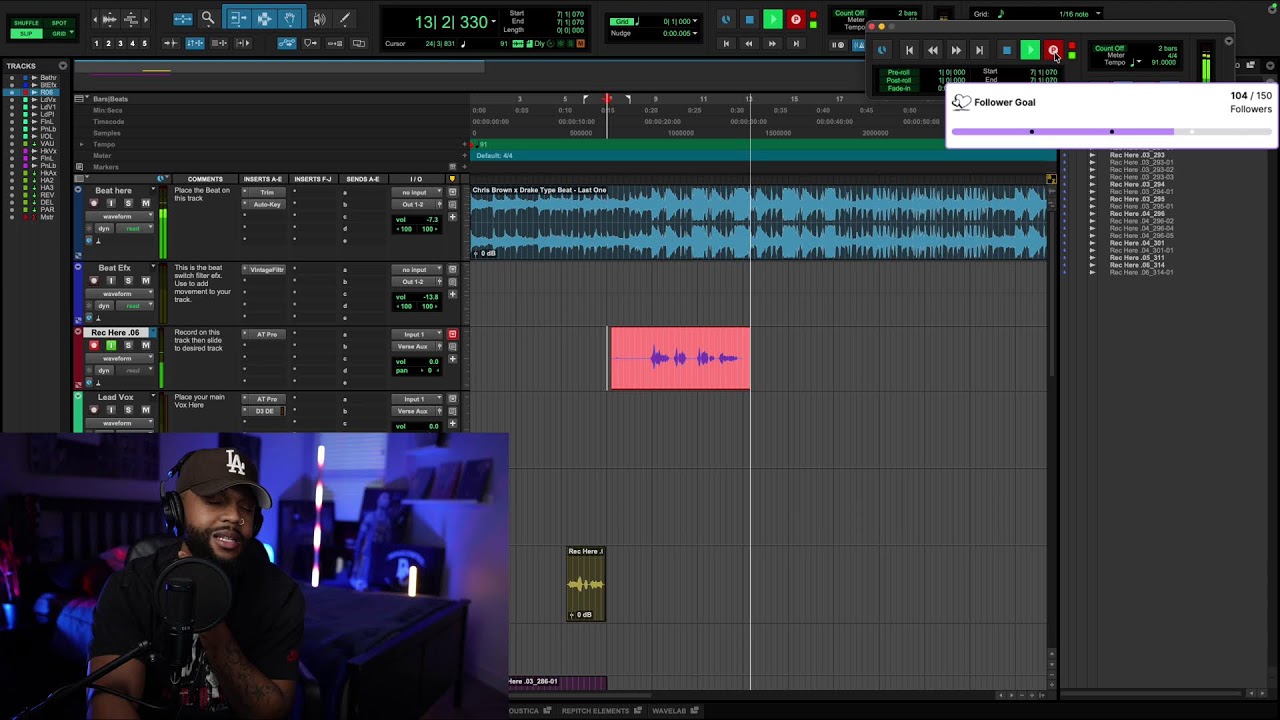Image resolution: width=1280 pixels, height=720 pixels.
Task: Solo the Lead Vox track
Action: 128,410
